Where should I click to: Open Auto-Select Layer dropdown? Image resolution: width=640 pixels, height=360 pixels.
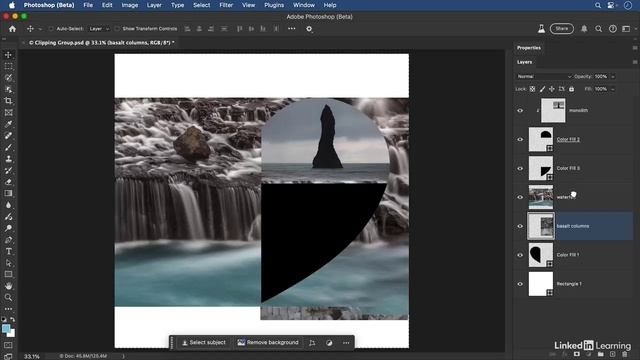point(99,29)
